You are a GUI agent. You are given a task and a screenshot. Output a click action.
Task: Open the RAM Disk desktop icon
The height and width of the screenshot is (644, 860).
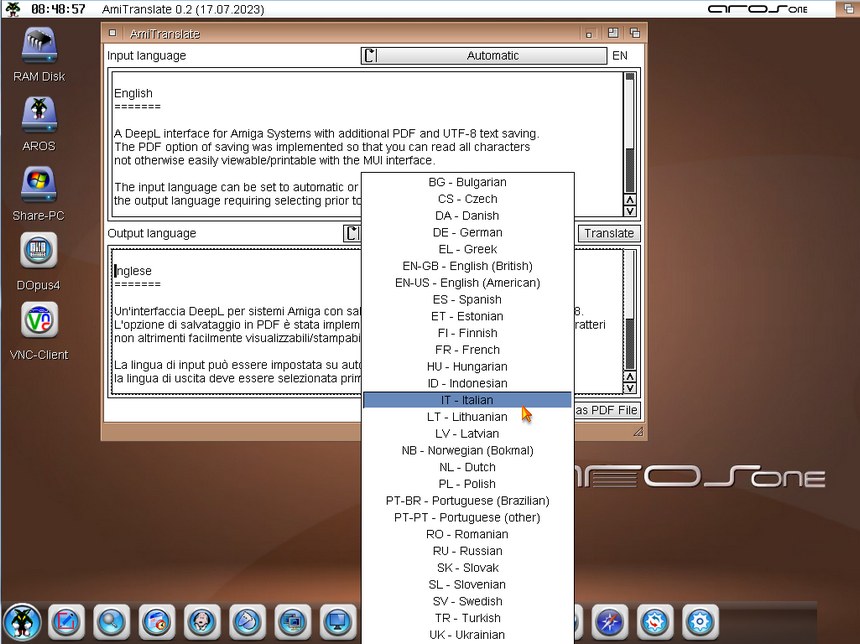click(x=39, y=47)
